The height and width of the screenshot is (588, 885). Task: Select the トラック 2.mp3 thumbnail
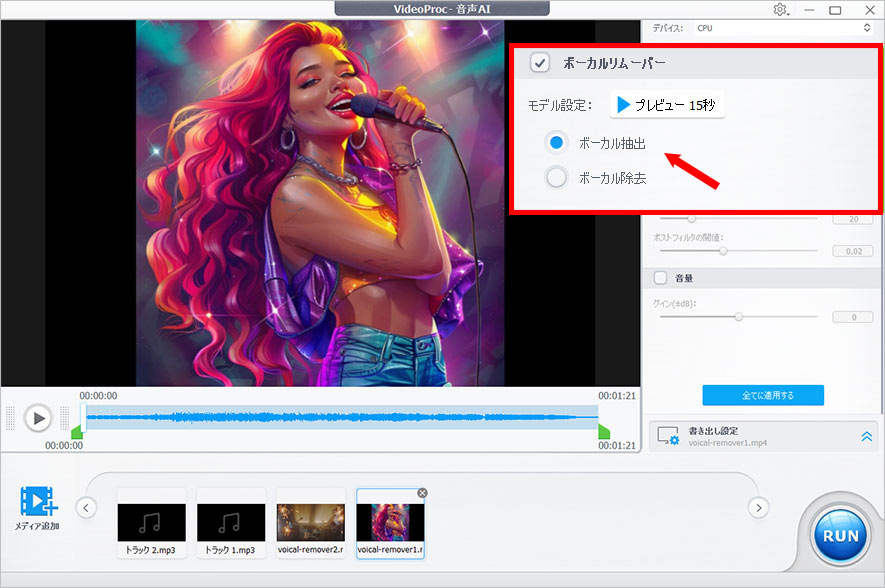[151, 523]
